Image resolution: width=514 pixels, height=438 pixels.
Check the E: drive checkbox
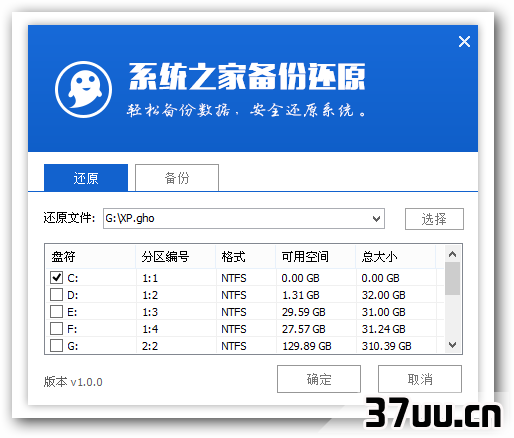coord(56,311)
